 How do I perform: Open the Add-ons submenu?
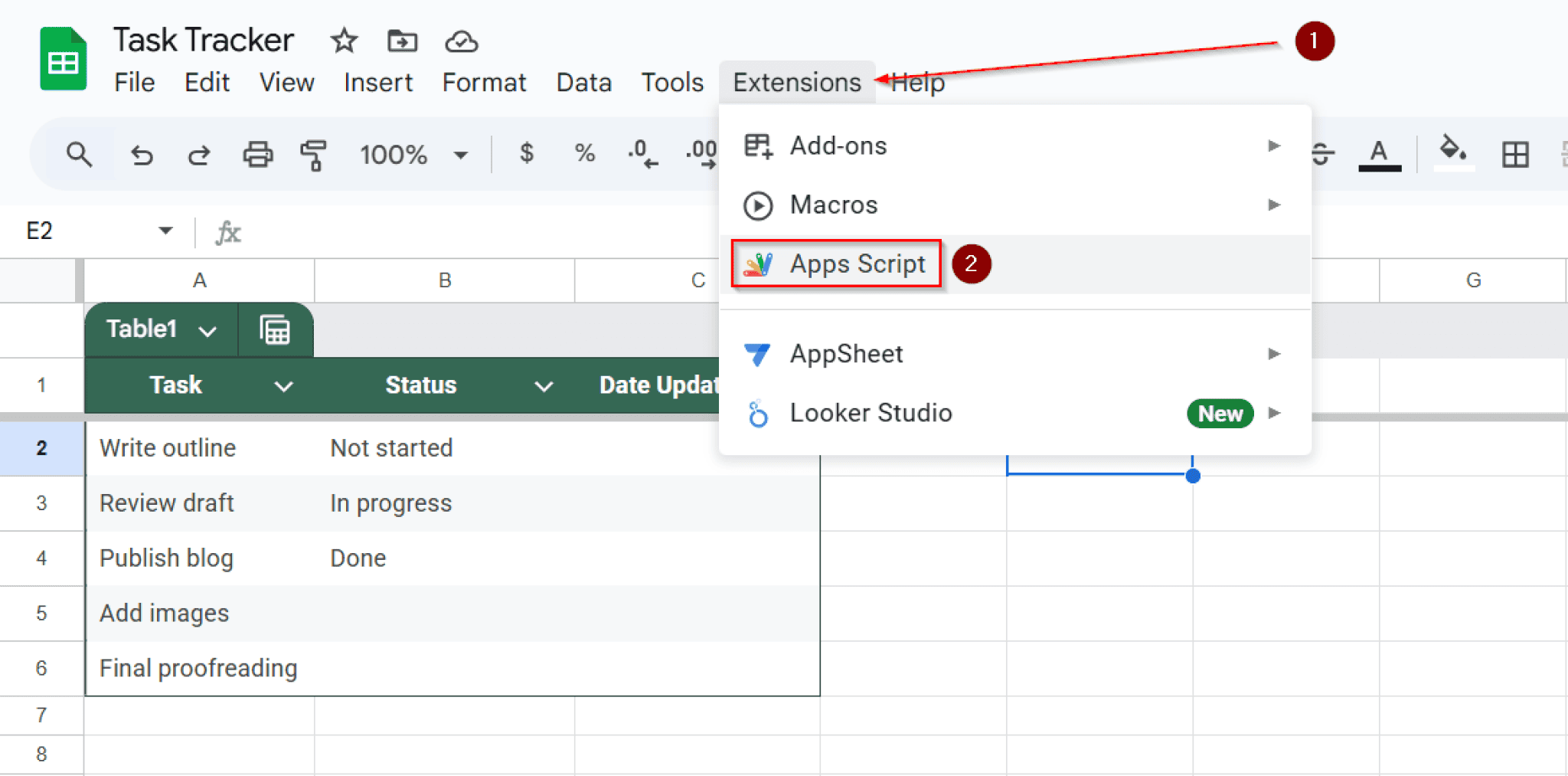click(x=838, y=146)
